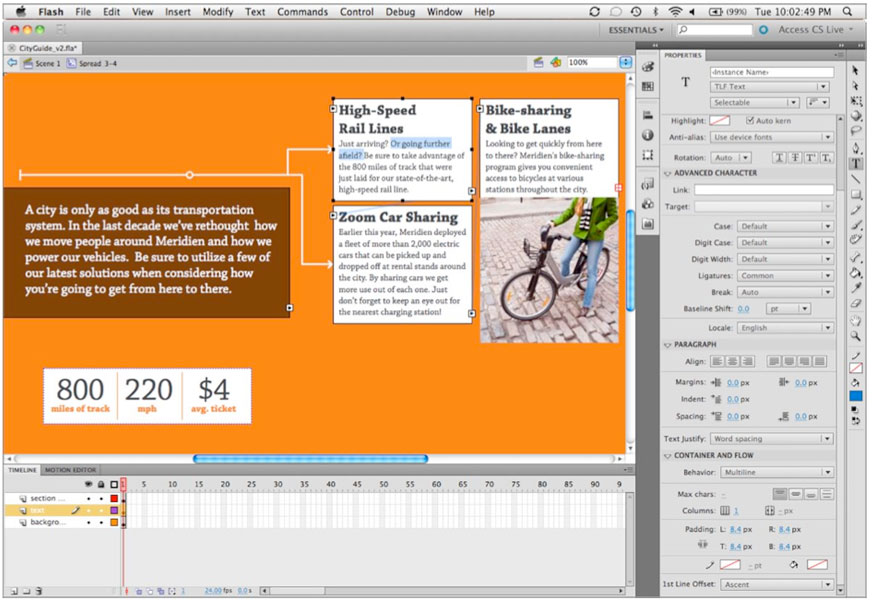Switch to the Motion Editor tab
This screenshot has height=601, width=872.
pyautogui.click(x=71, y=470)
